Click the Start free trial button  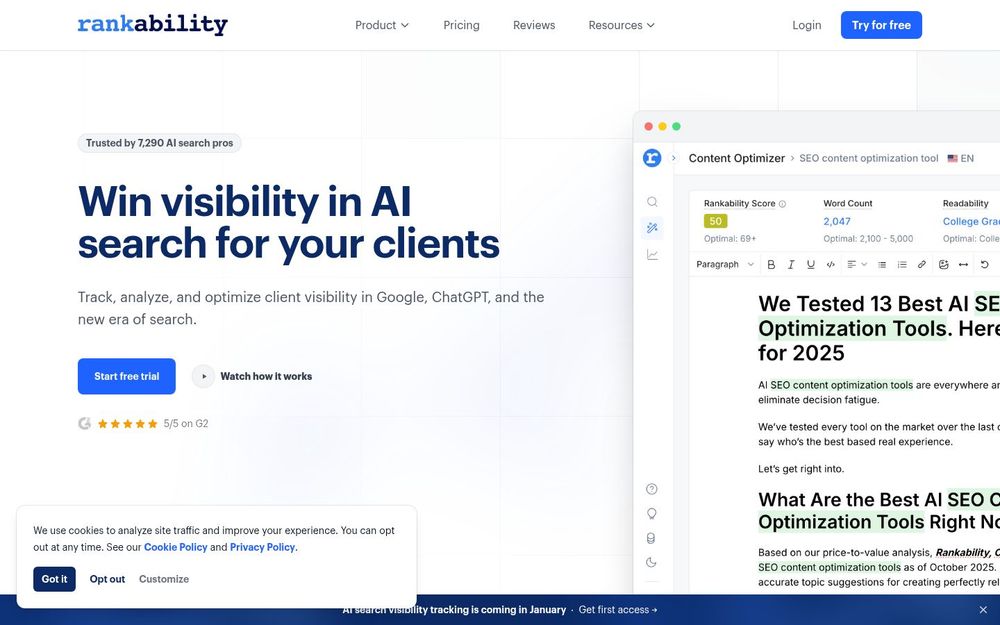tap(126, 376)
